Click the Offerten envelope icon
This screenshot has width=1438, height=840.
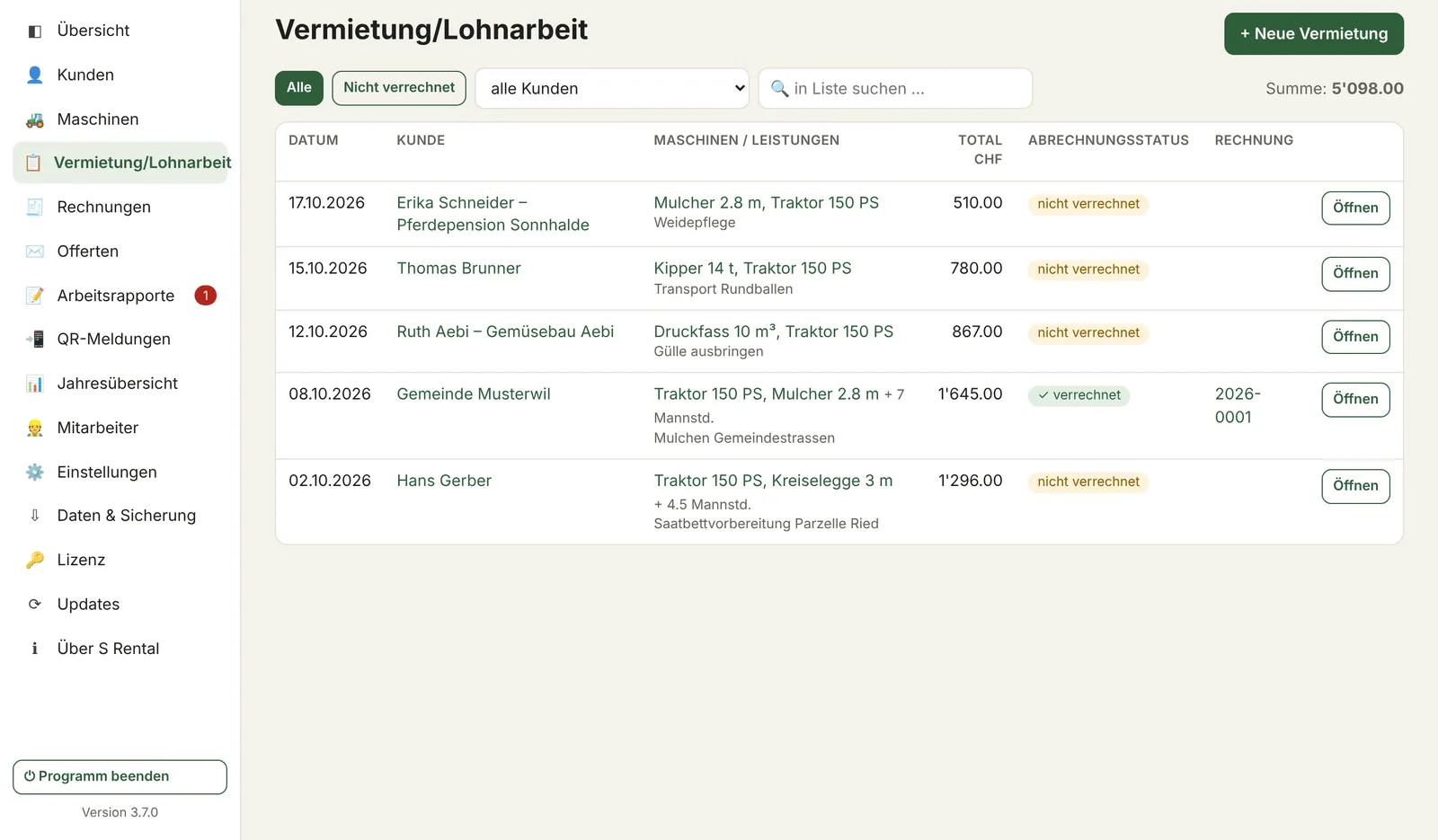click(35, 252)
